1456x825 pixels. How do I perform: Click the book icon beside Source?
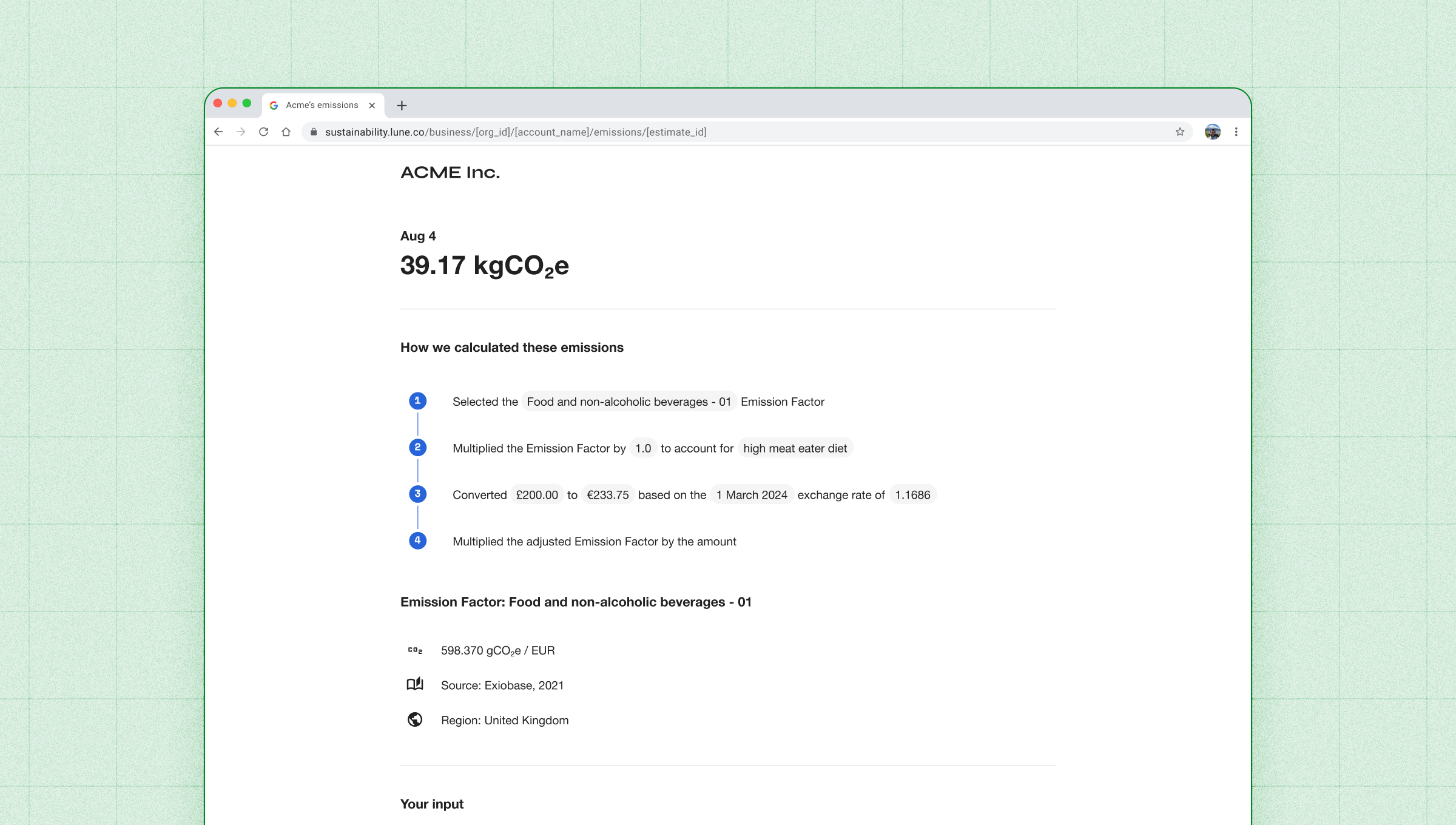415,684
